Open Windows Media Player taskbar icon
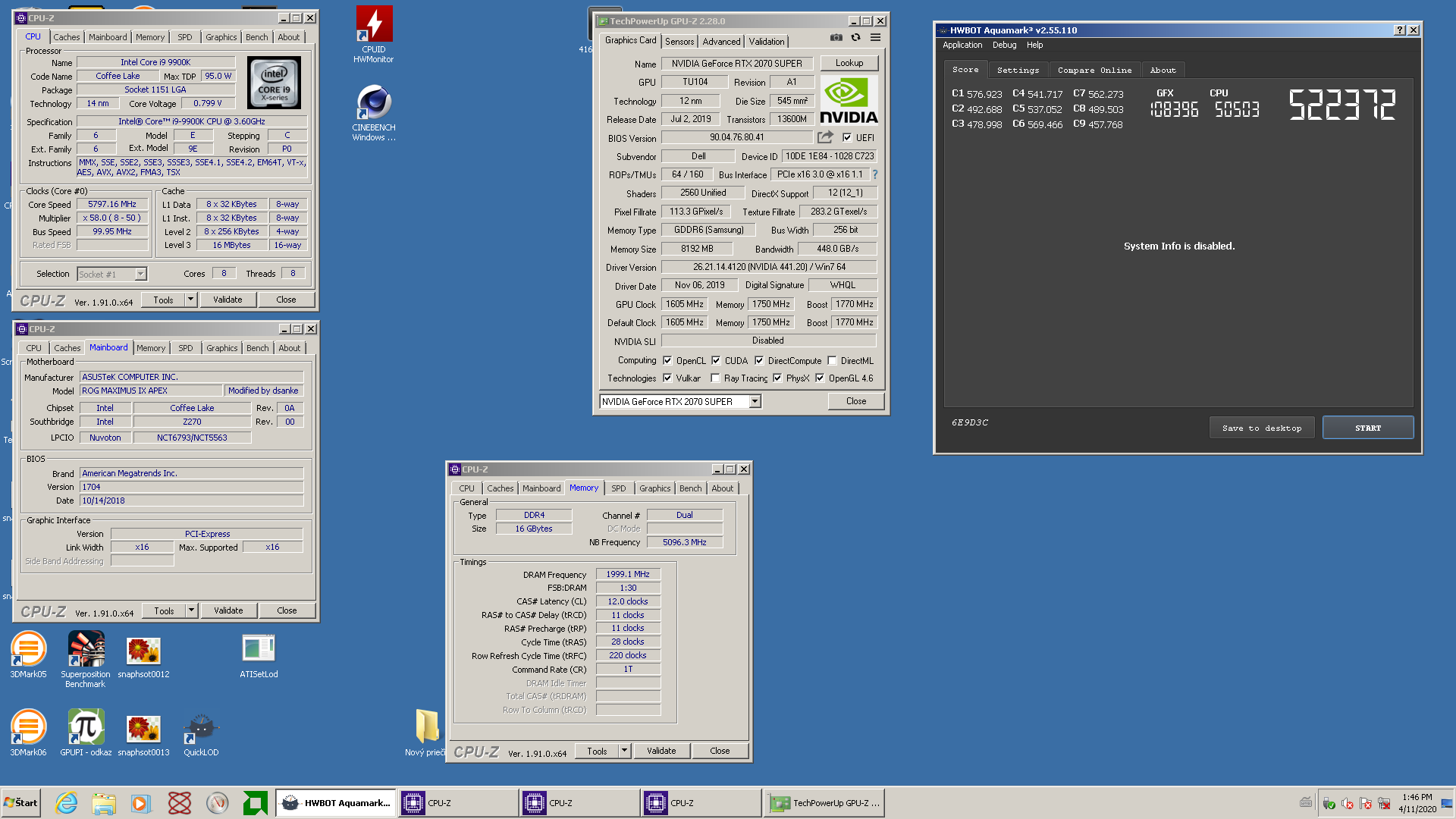 pyautogui.click(x=141, y=803)
